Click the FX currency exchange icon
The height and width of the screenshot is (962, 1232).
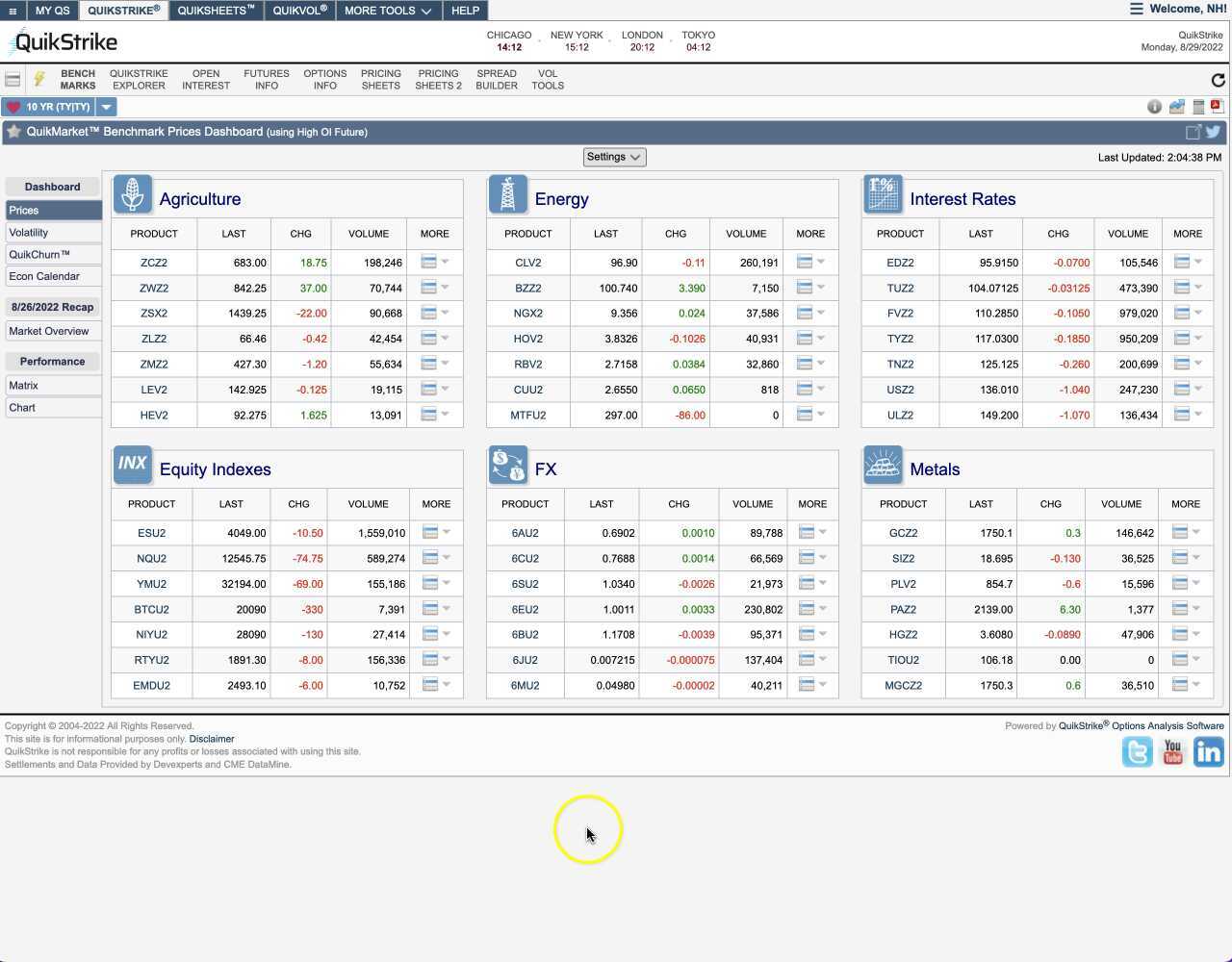[508, 465]
